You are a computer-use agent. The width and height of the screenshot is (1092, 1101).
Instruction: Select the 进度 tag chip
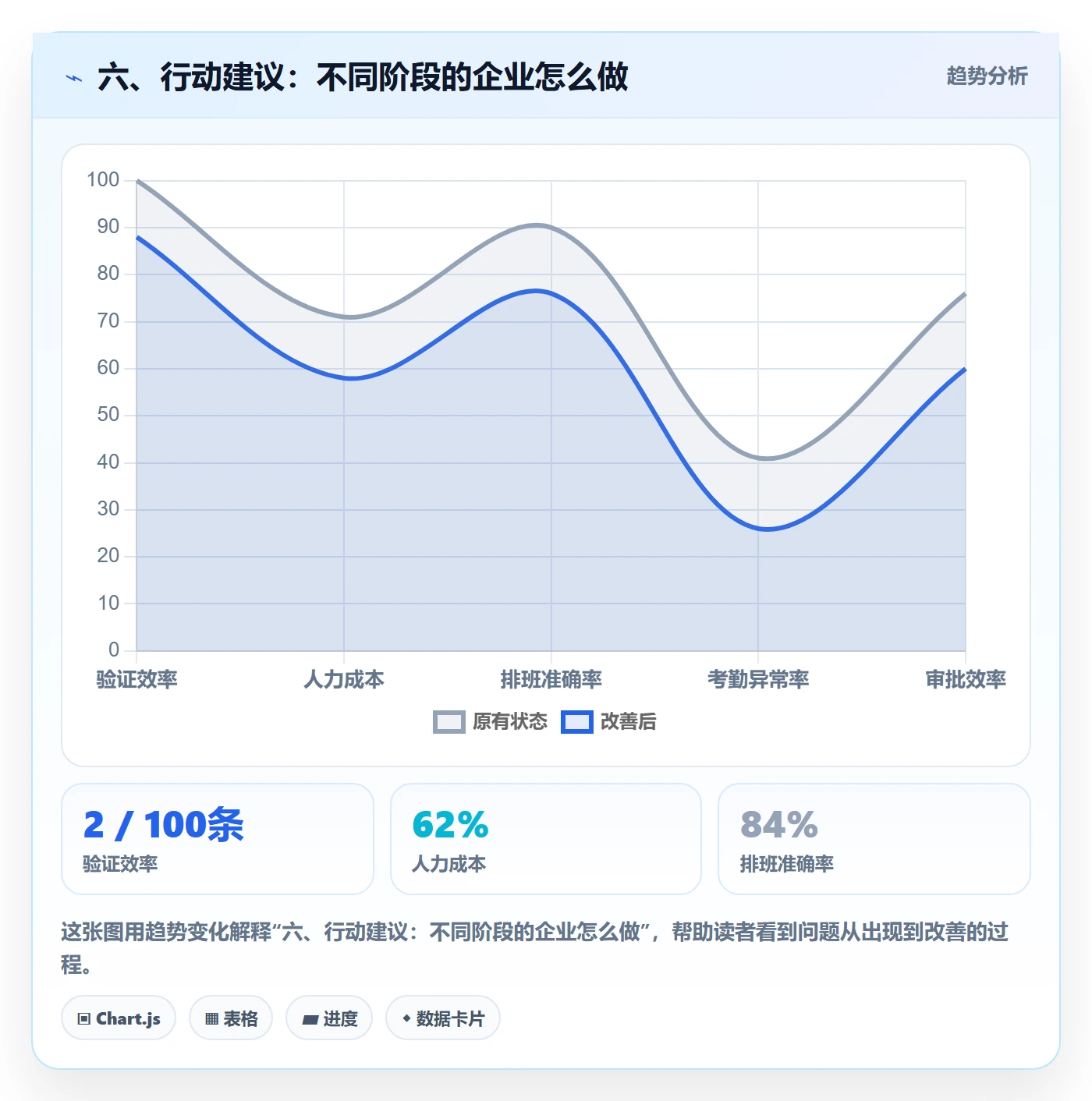[329, 1018]
